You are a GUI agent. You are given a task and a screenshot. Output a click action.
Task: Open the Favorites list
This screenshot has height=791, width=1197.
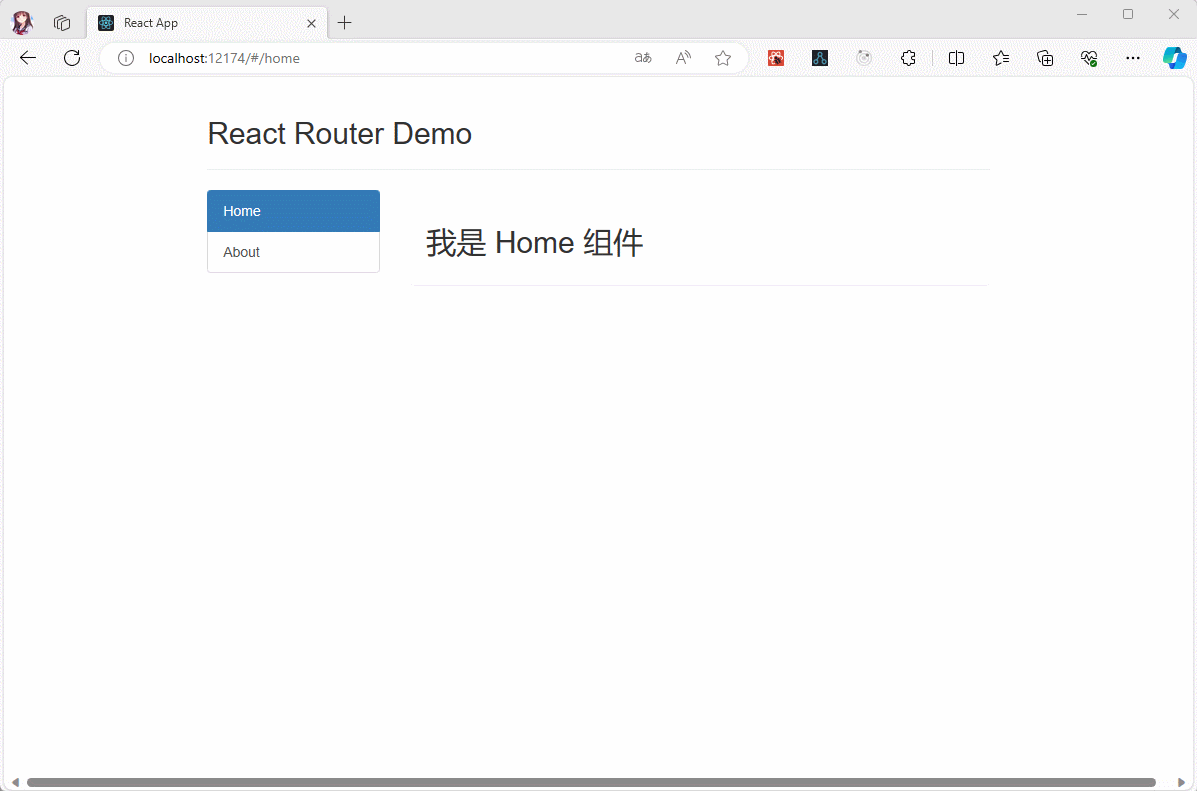click(1001, 58)
